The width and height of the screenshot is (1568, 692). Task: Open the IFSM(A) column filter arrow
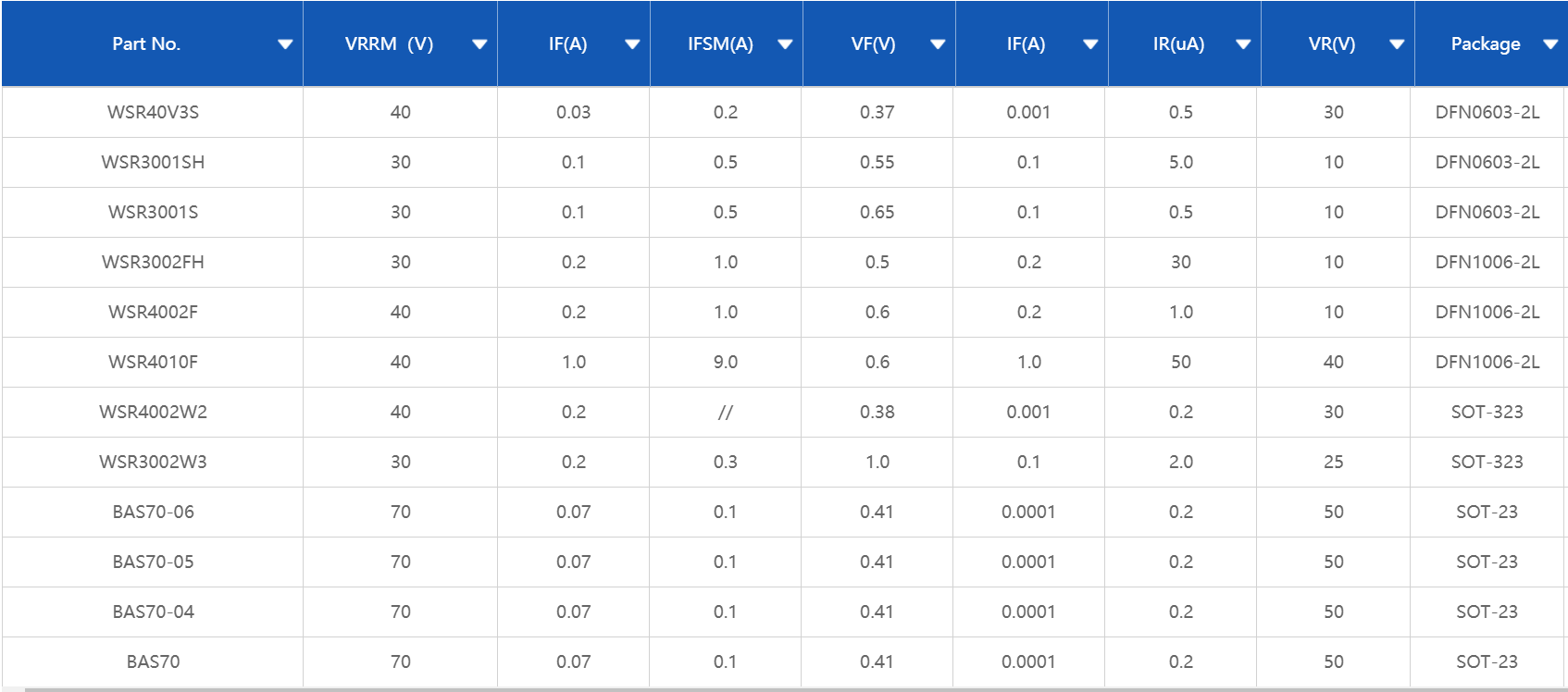785,44
